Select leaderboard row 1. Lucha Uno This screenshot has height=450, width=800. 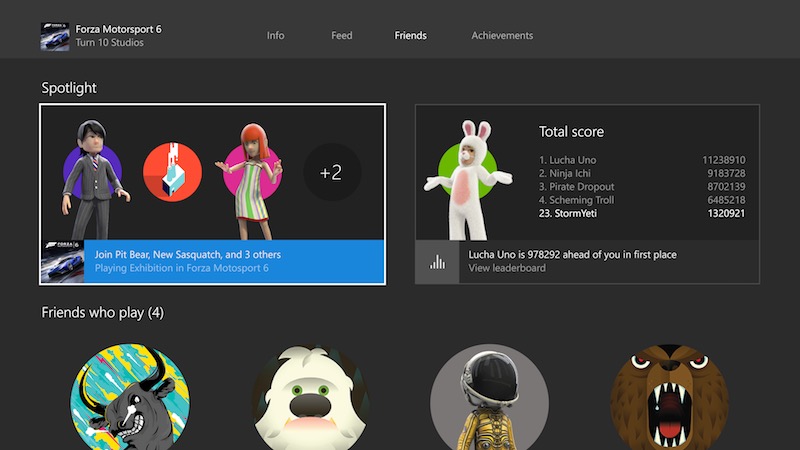pyautogui.click(x=642, y=160)
